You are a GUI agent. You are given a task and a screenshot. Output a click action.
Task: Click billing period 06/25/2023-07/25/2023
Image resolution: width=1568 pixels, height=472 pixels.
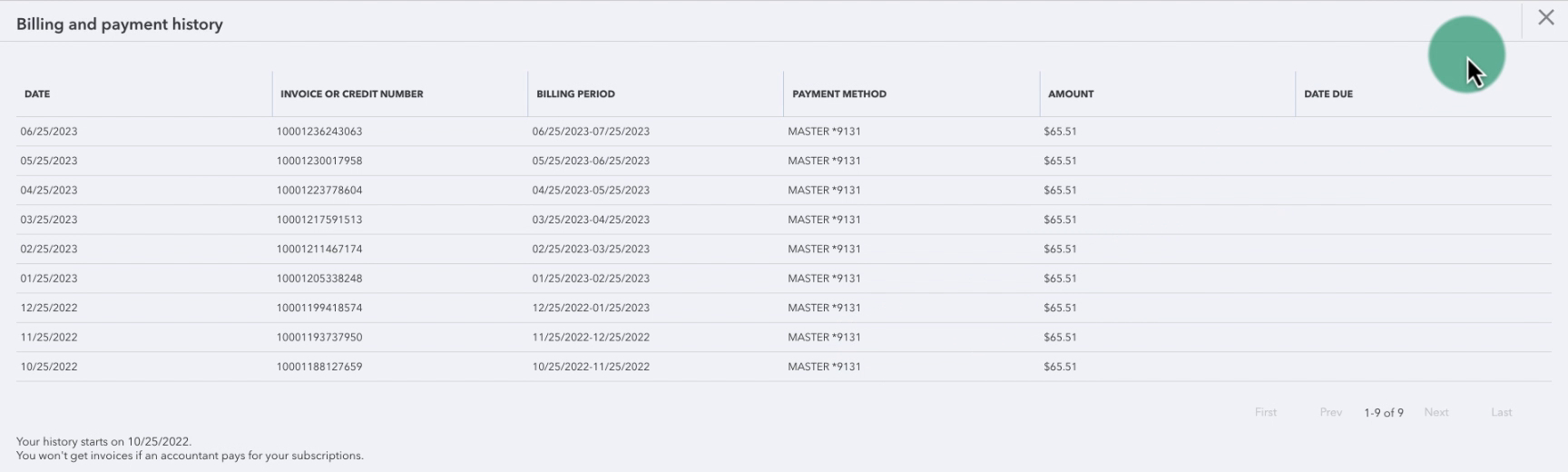(591, 131)
